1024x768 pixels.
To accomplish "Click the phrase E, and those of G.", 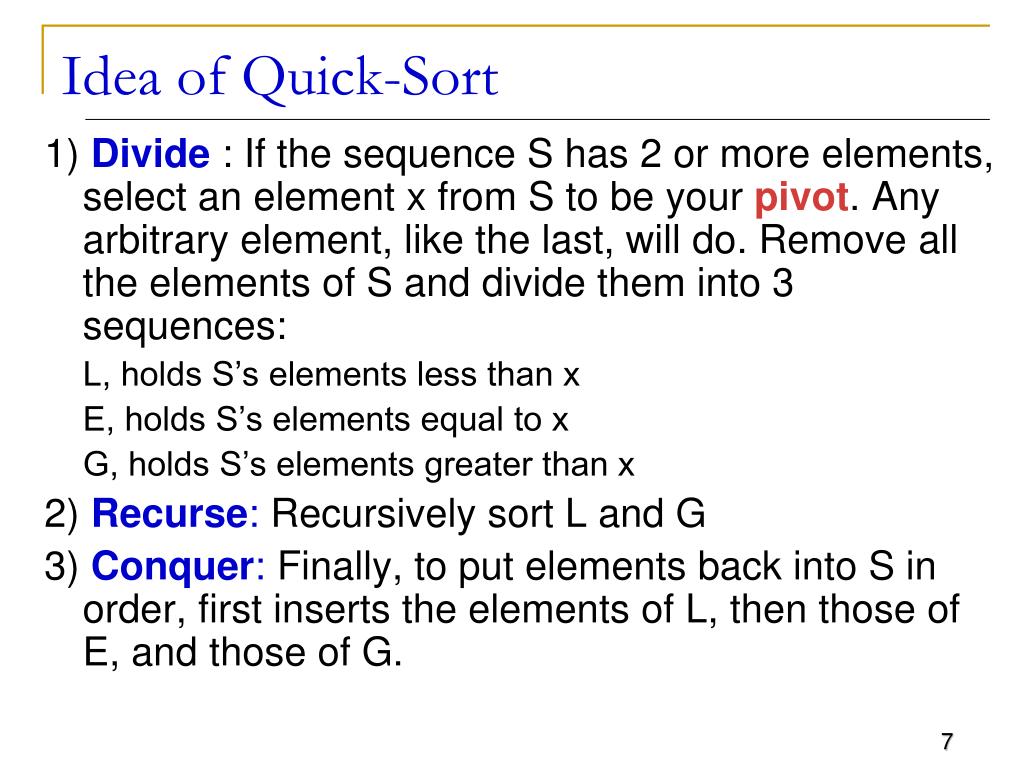I will (x=242, y=652).
